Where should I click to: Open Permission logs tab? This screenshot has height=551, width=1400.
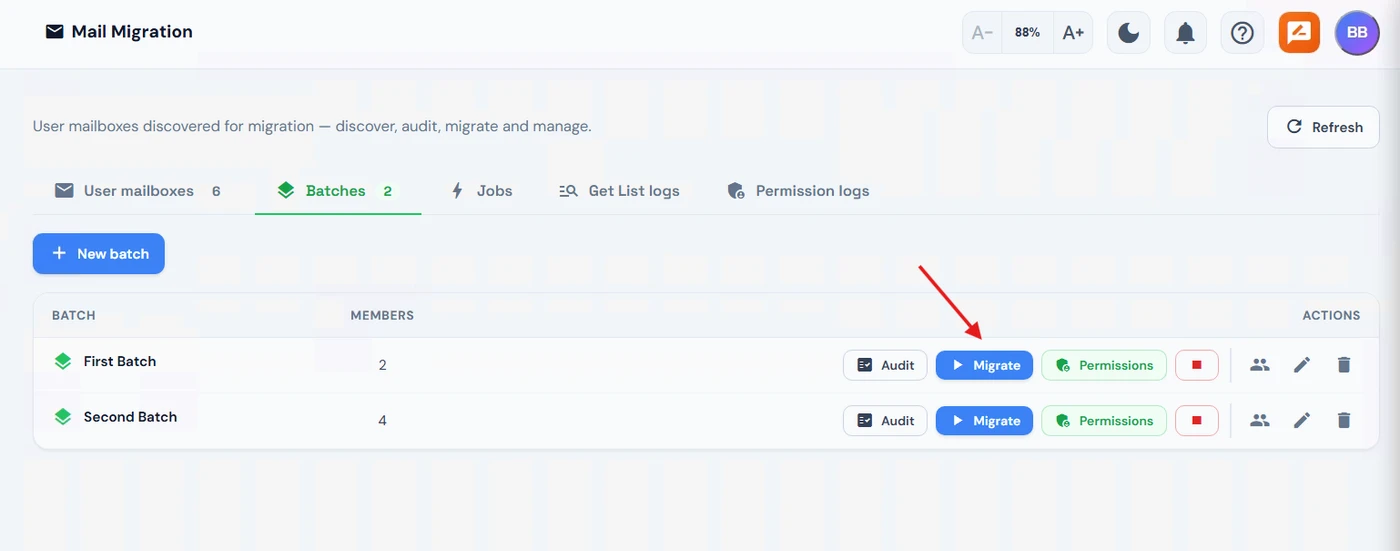point(798,190)
